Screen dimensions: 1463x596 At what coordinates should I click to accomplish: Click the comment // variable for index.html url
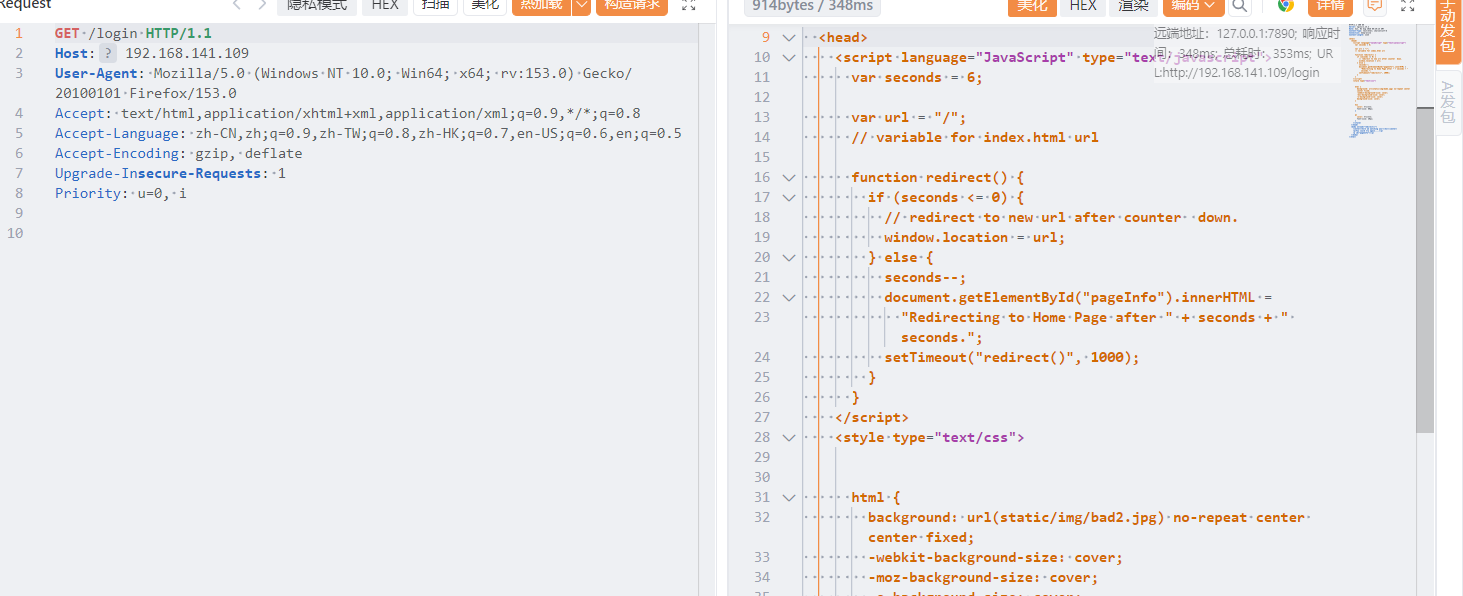[x=975, y=137]
